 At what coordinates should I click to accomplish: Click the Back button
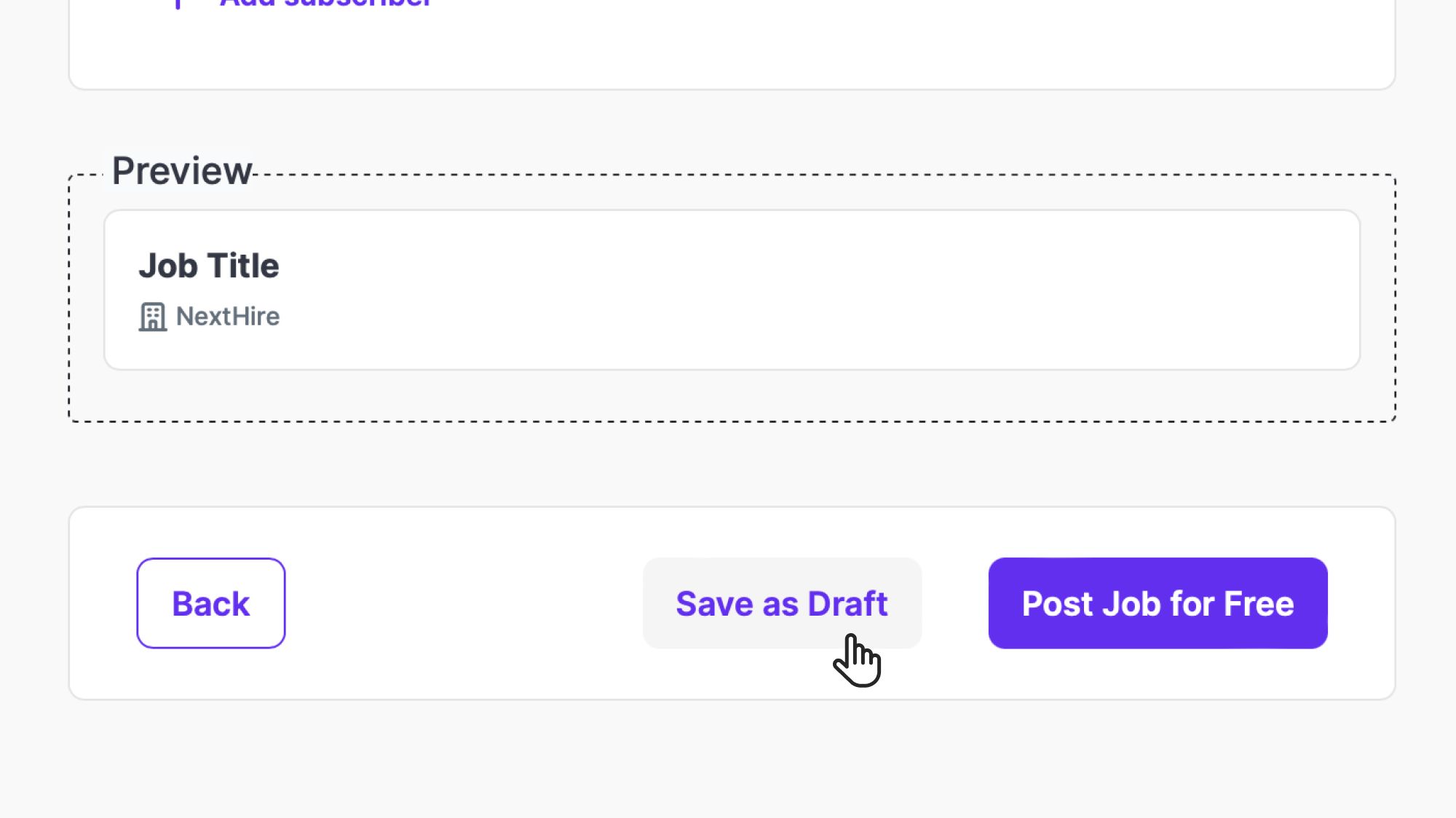[x=211, y=603]
